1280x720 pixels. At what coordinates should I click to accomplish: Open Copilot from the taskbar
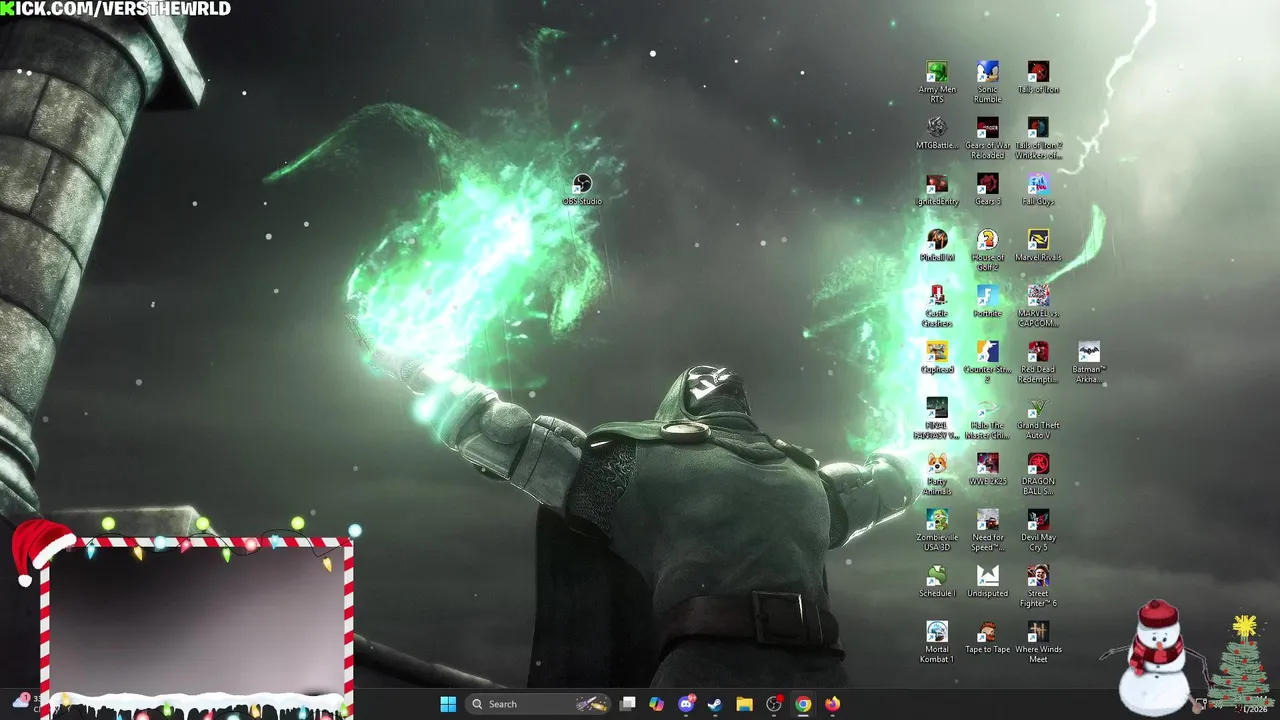(x=656, y=704)
